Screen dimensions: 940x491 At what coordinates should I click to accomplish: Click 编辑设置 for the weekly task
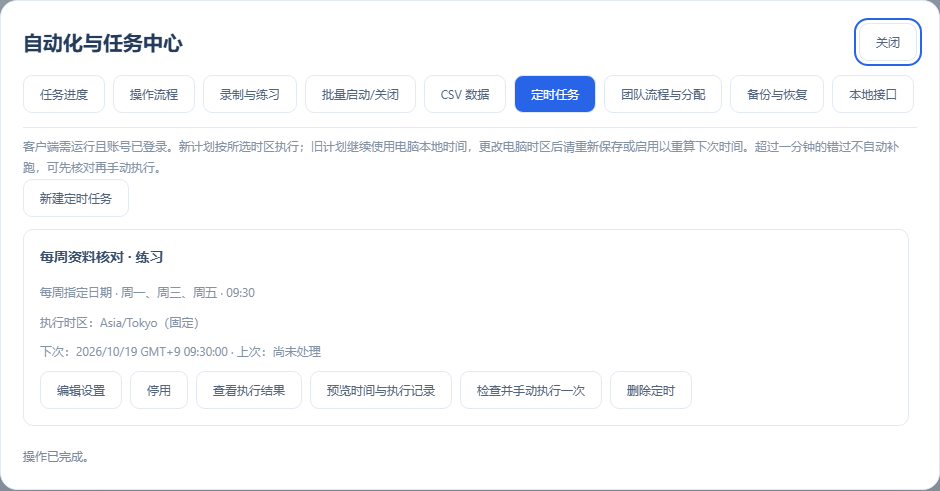pyautogui.click(x=81, y=390)
